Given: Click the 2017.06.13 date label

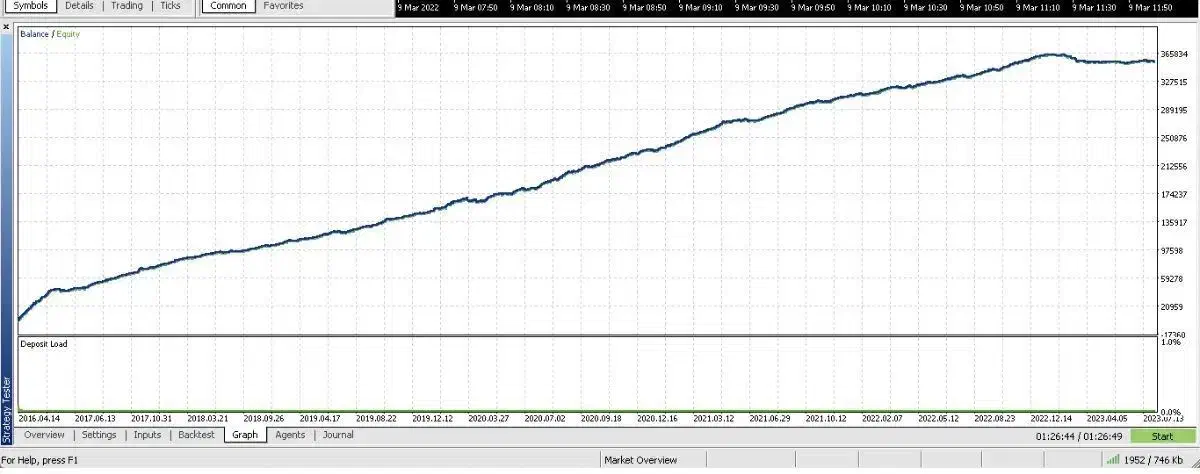Looking at the screenshot, I should click(x=96, y=419).
